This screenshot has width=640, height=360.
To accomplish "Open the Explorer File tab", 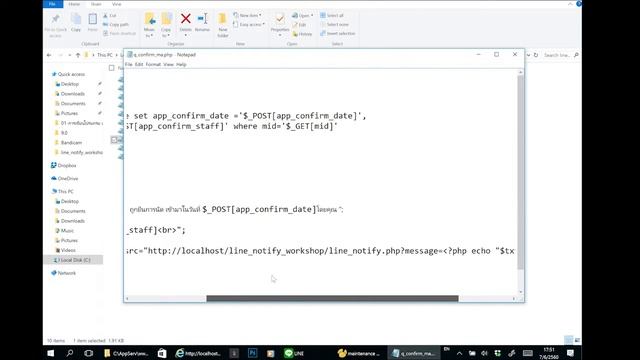I will [53, 4].
